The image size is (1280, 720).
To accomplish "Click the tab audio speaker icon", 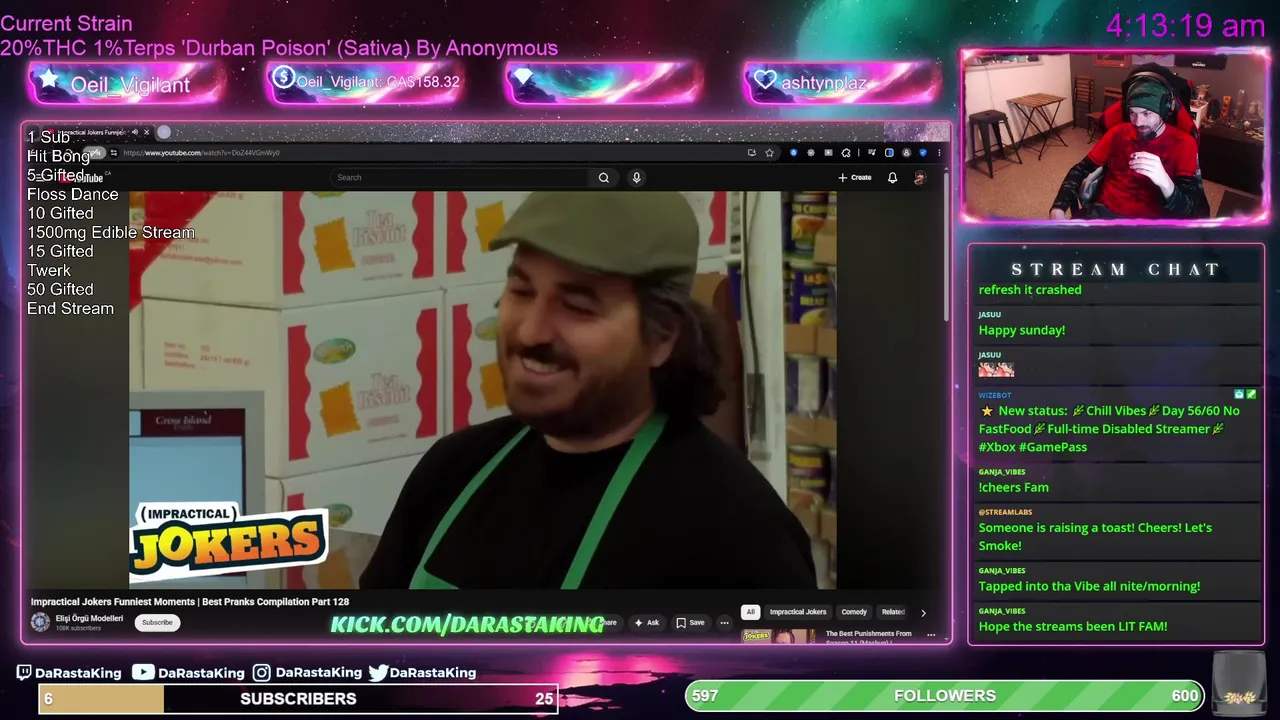I will (x=135, y=132).
